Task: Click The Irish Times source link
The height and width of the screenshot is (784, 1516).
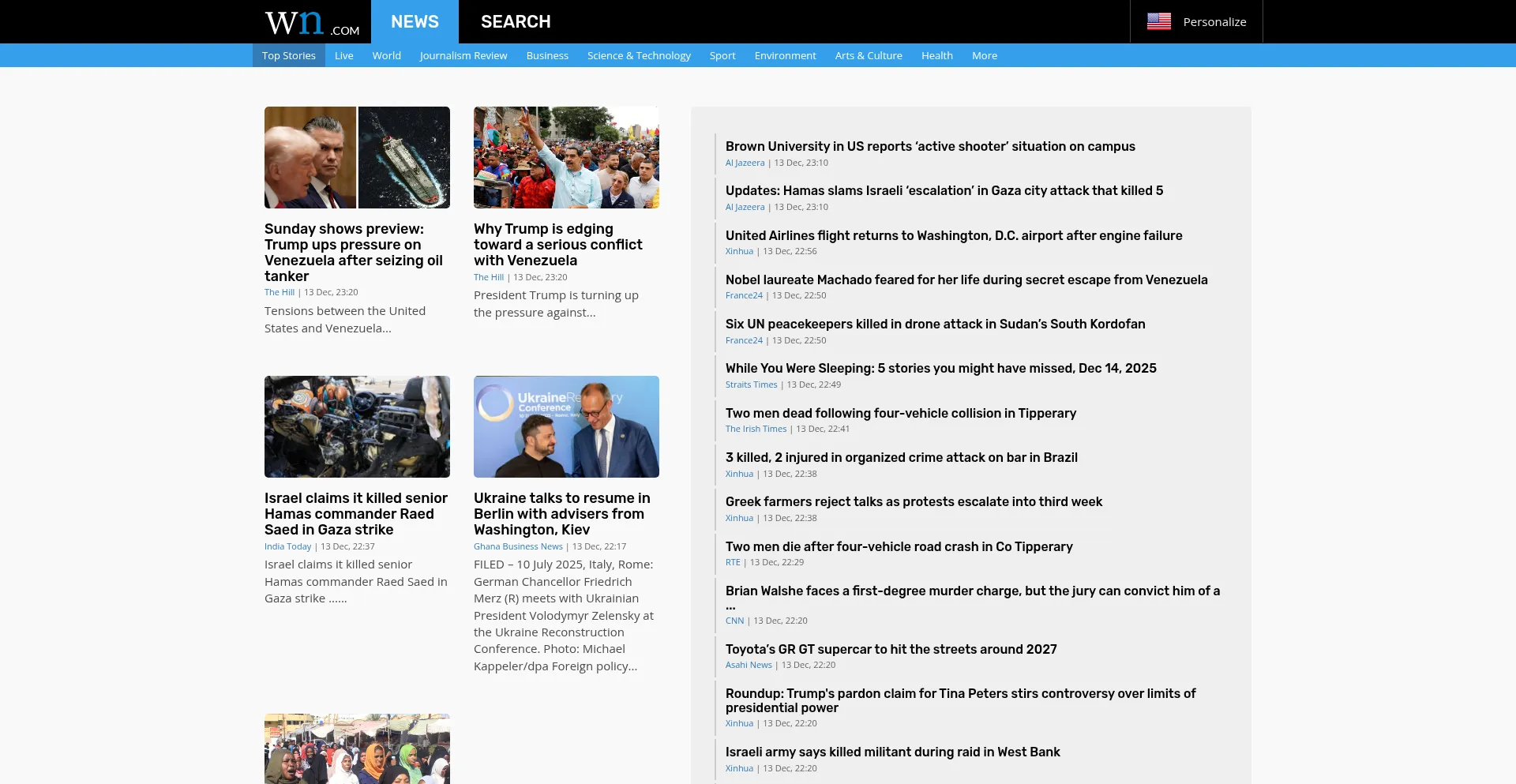Action: point(756,430)
